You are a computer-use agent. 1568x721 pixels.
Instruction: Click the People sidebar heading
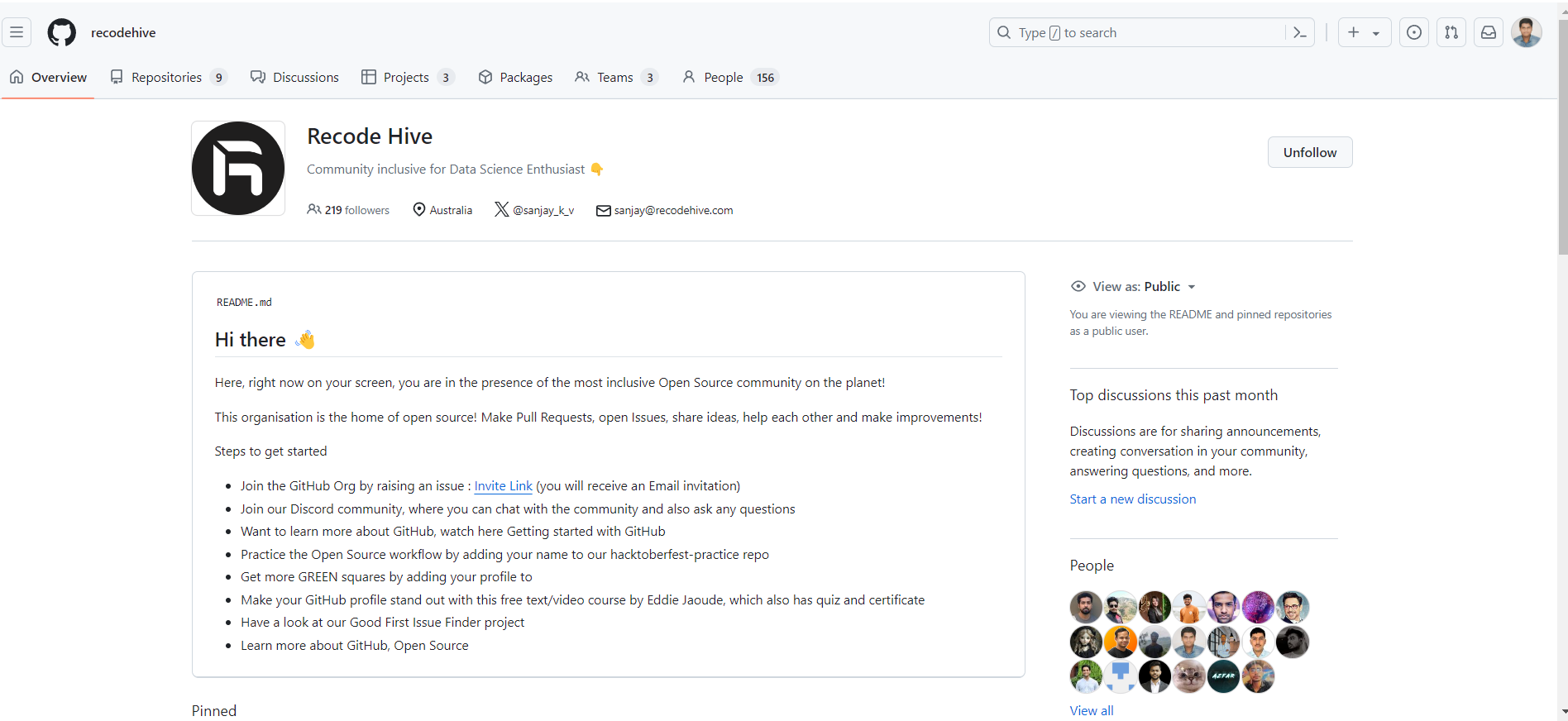click(1092, 566)
